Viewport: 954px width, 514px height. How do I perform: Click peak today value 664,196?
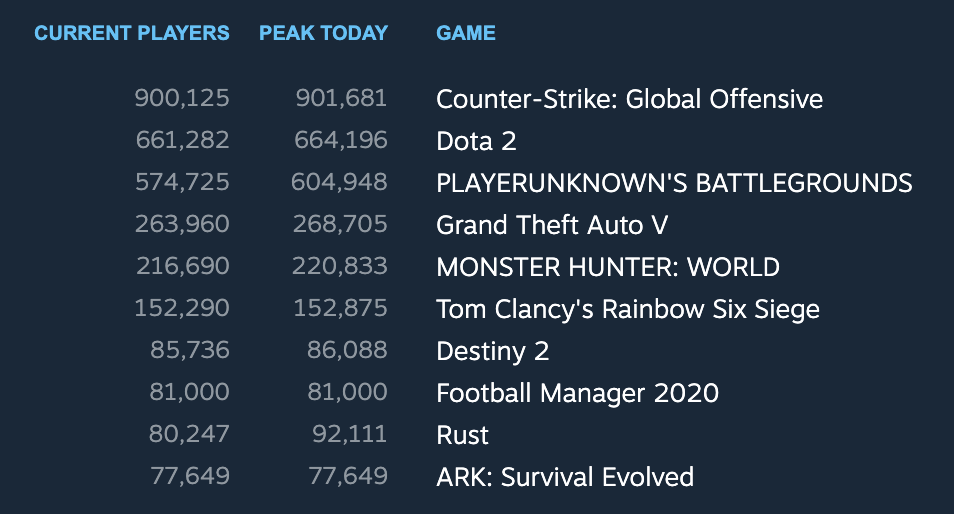tap(340, 141)
